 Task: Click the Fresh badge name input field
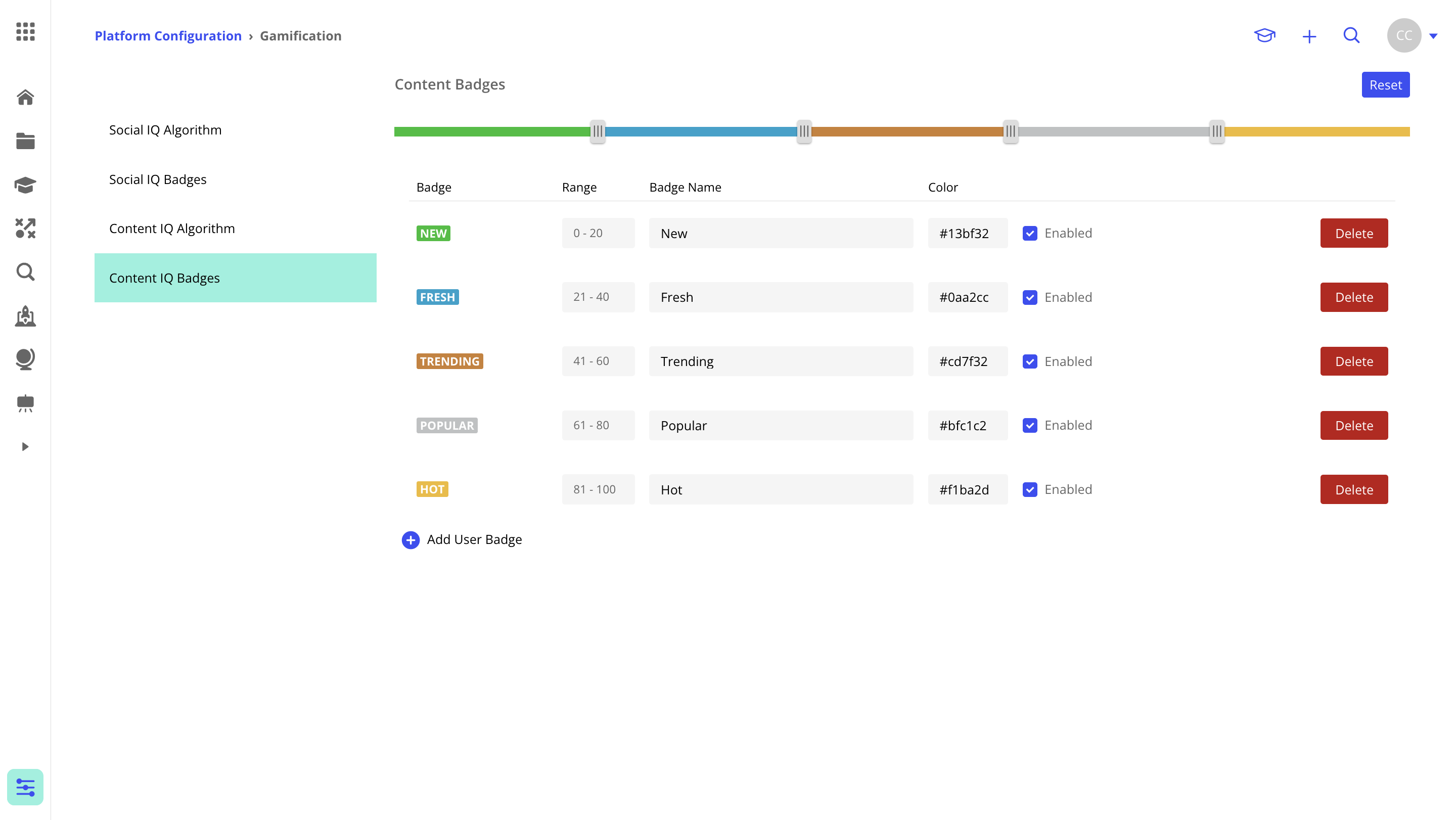[781, 297]
